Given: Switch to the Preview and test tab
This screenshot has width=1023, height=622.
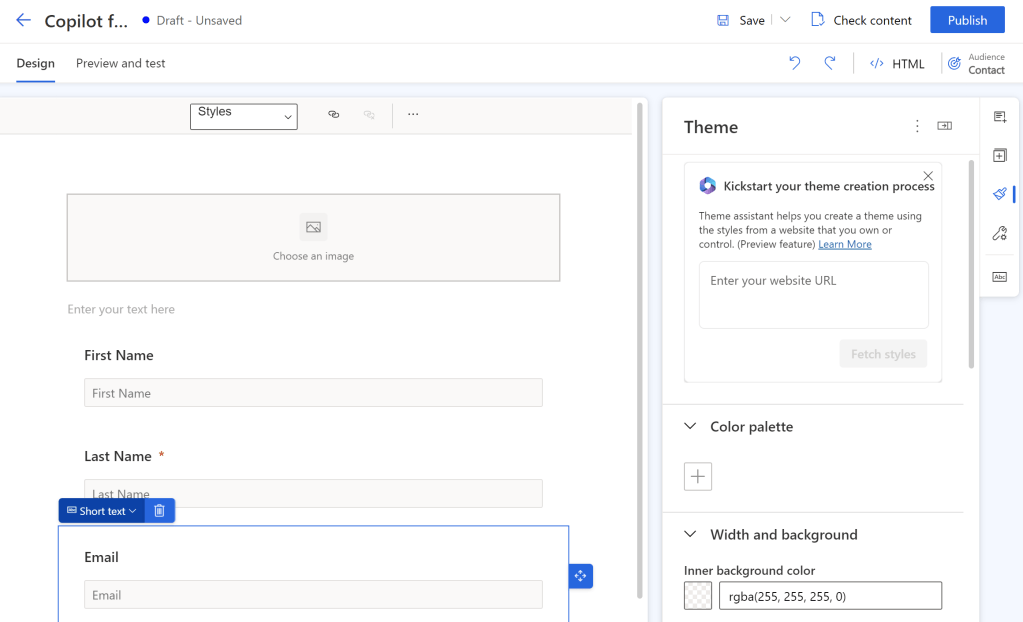Looking at the screenshot, I should [121, 63].
